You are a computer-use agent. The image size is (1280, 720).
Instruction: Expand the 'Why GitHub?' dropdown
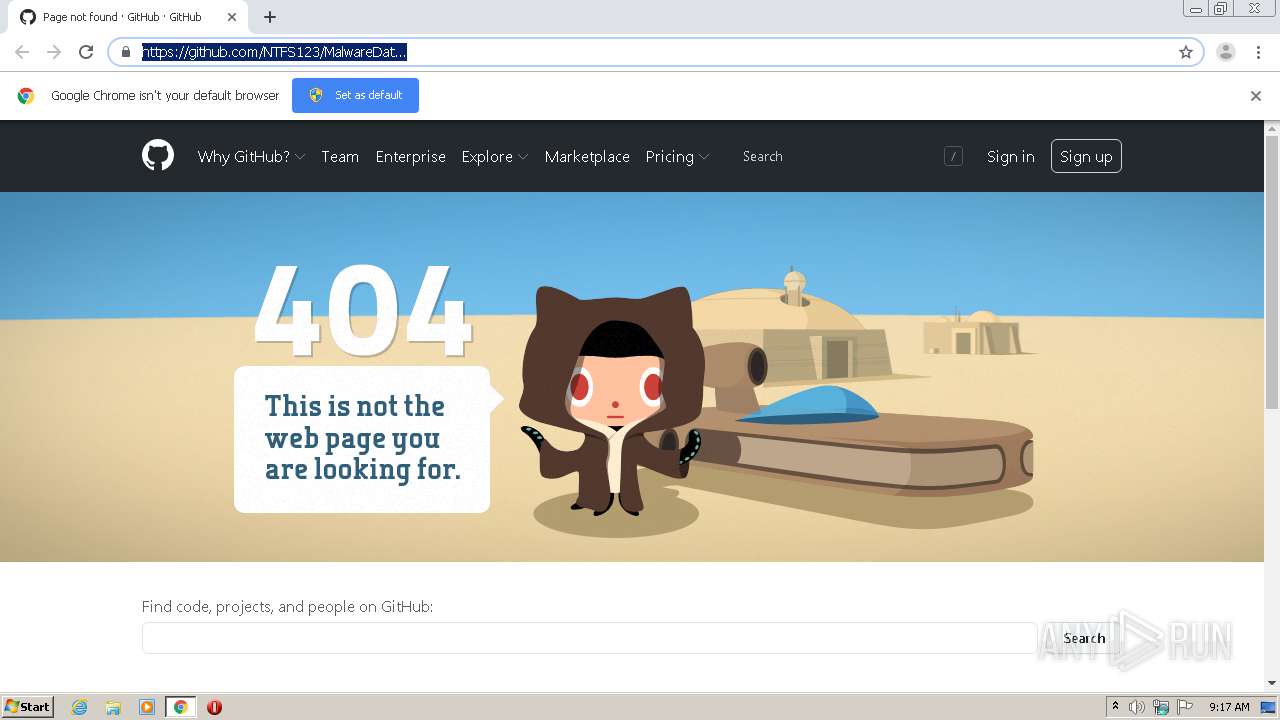tap(251, 156)
